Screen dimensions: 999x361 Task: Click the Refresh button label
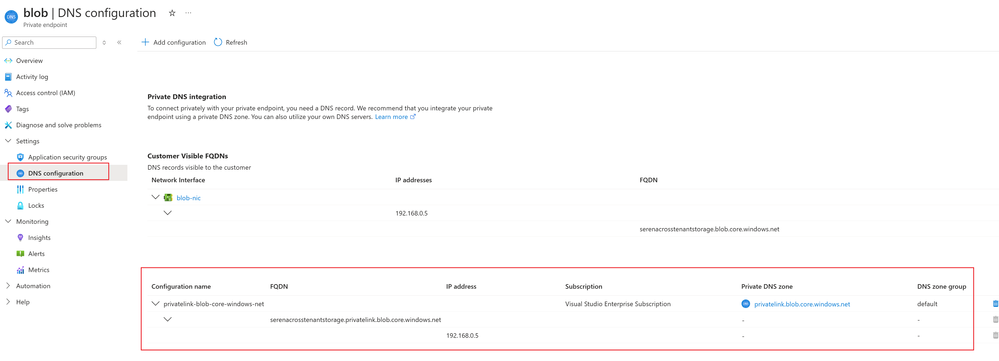pos(236,42)
